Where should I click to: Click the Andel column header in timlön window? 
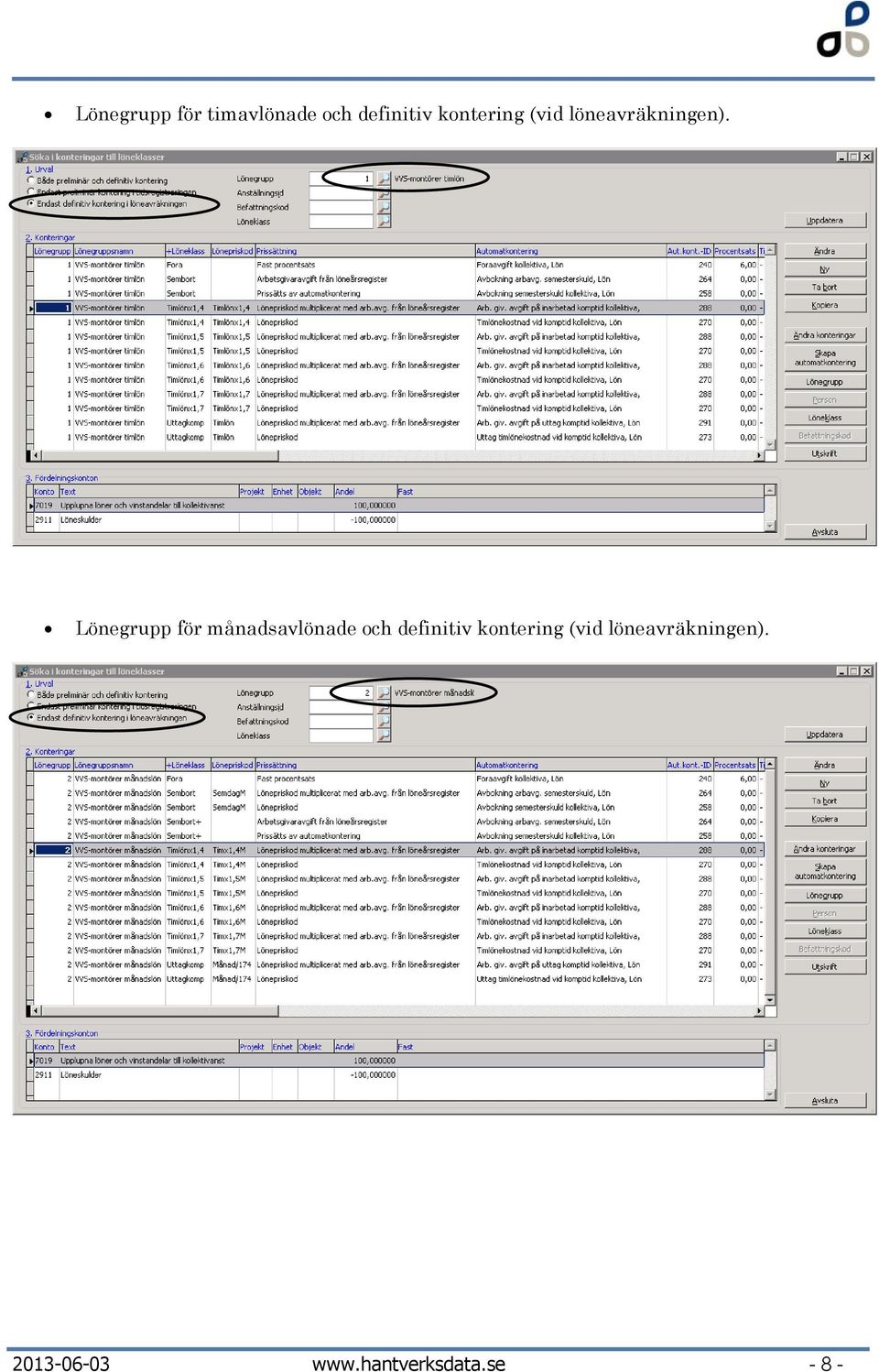[365, 492]
